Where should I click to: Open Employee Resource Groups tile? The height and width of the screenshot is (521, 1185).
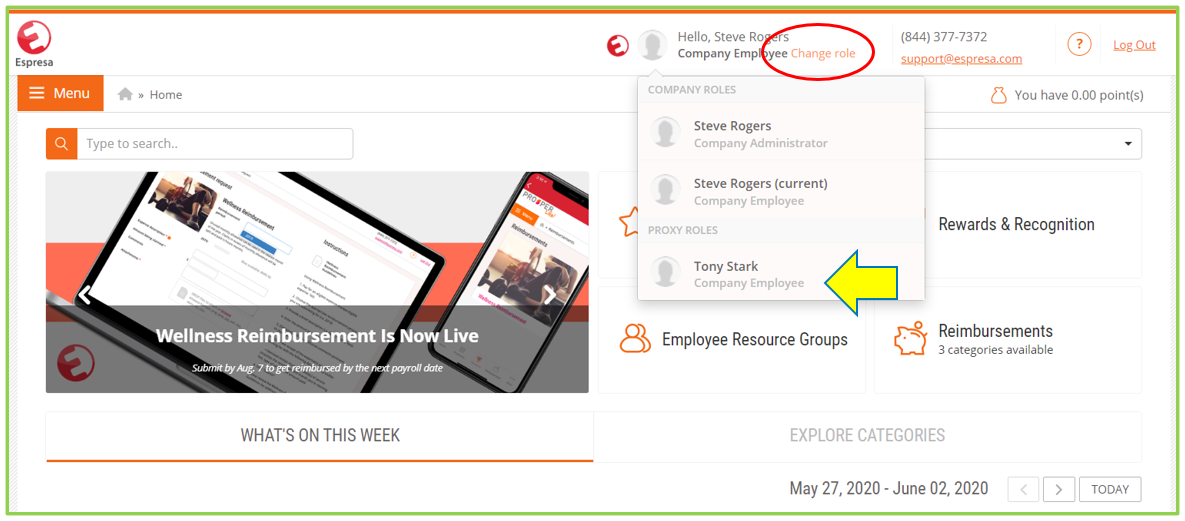tap(732, 340)
